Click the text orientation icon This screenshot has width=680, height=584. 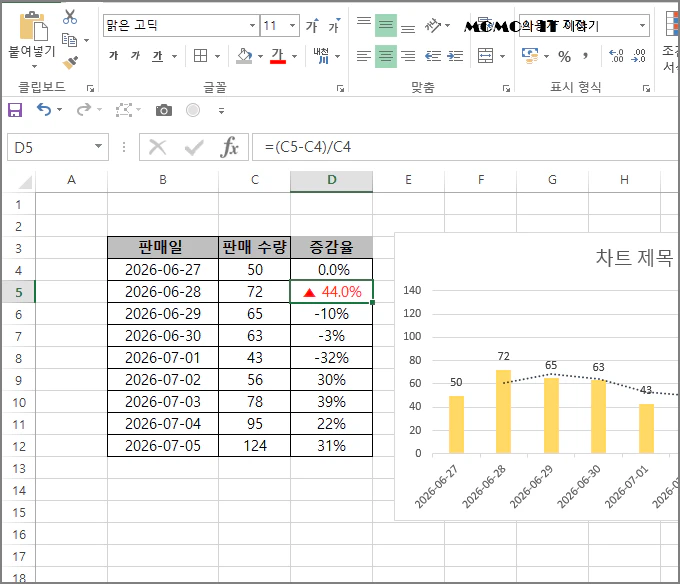pos(433,26)
